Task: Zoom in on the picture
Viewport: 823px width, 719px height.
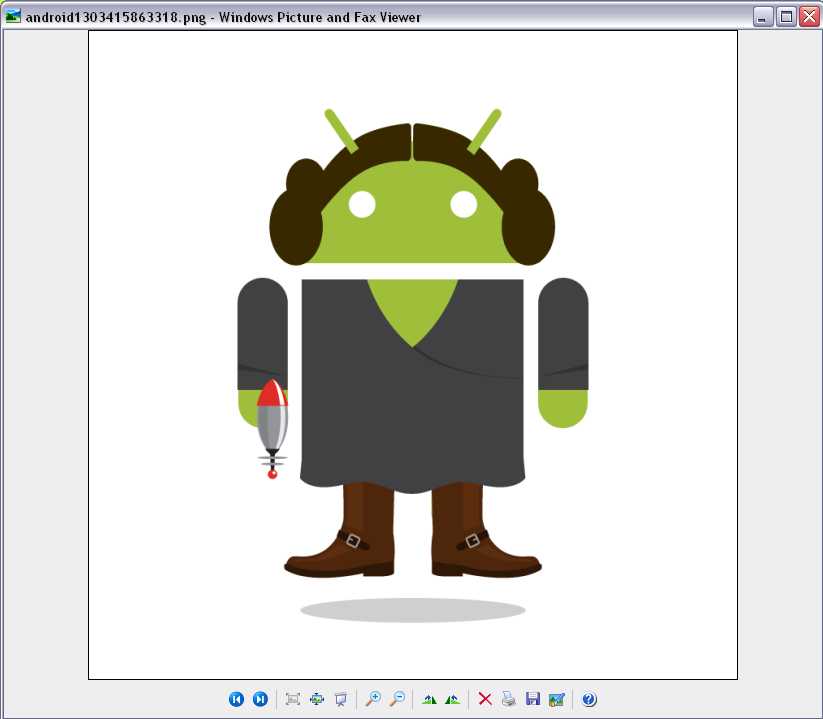Action: [x=373, y=699]
